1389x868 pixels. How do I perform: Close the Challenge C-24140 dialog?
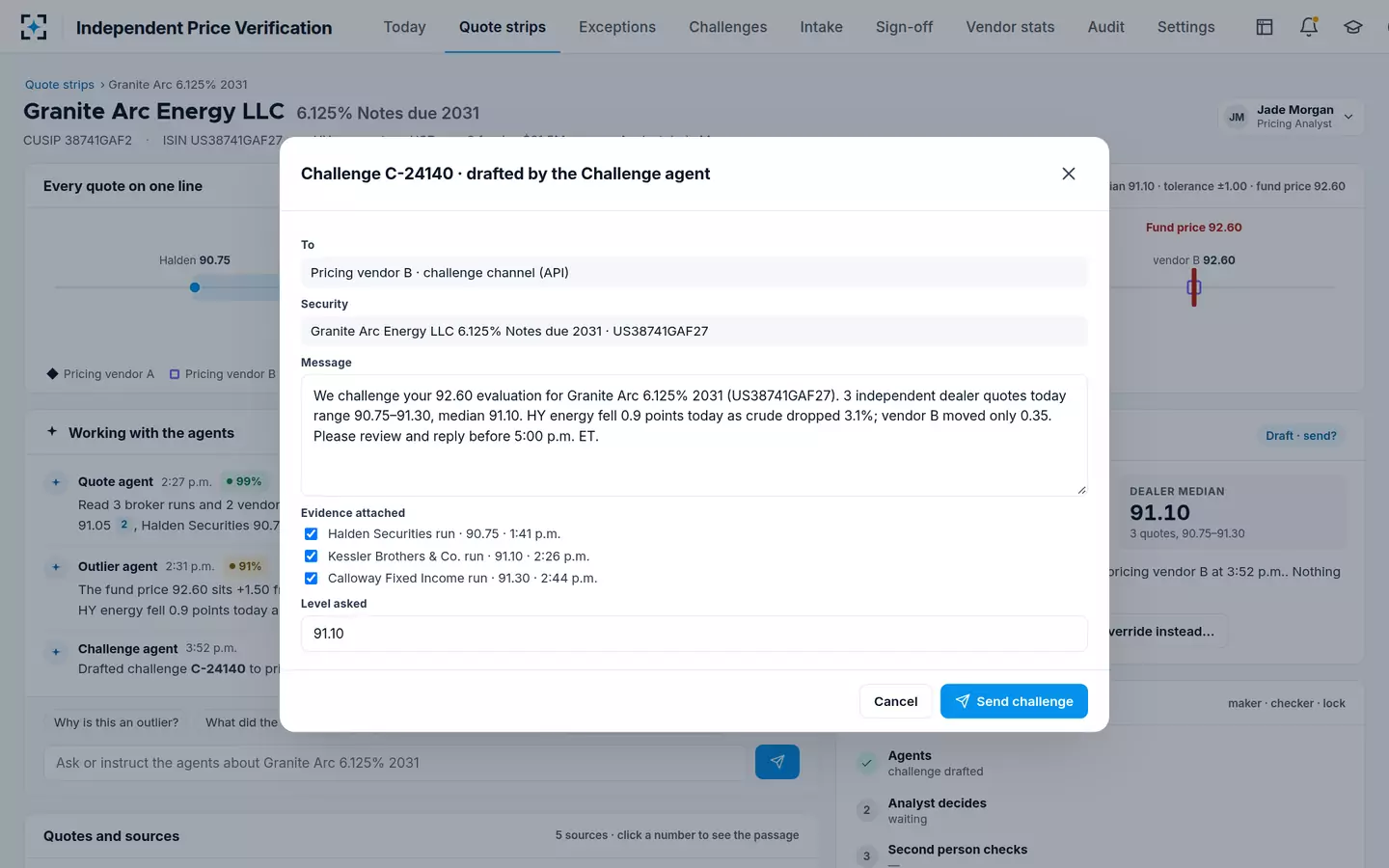(x=1069, y=174)
